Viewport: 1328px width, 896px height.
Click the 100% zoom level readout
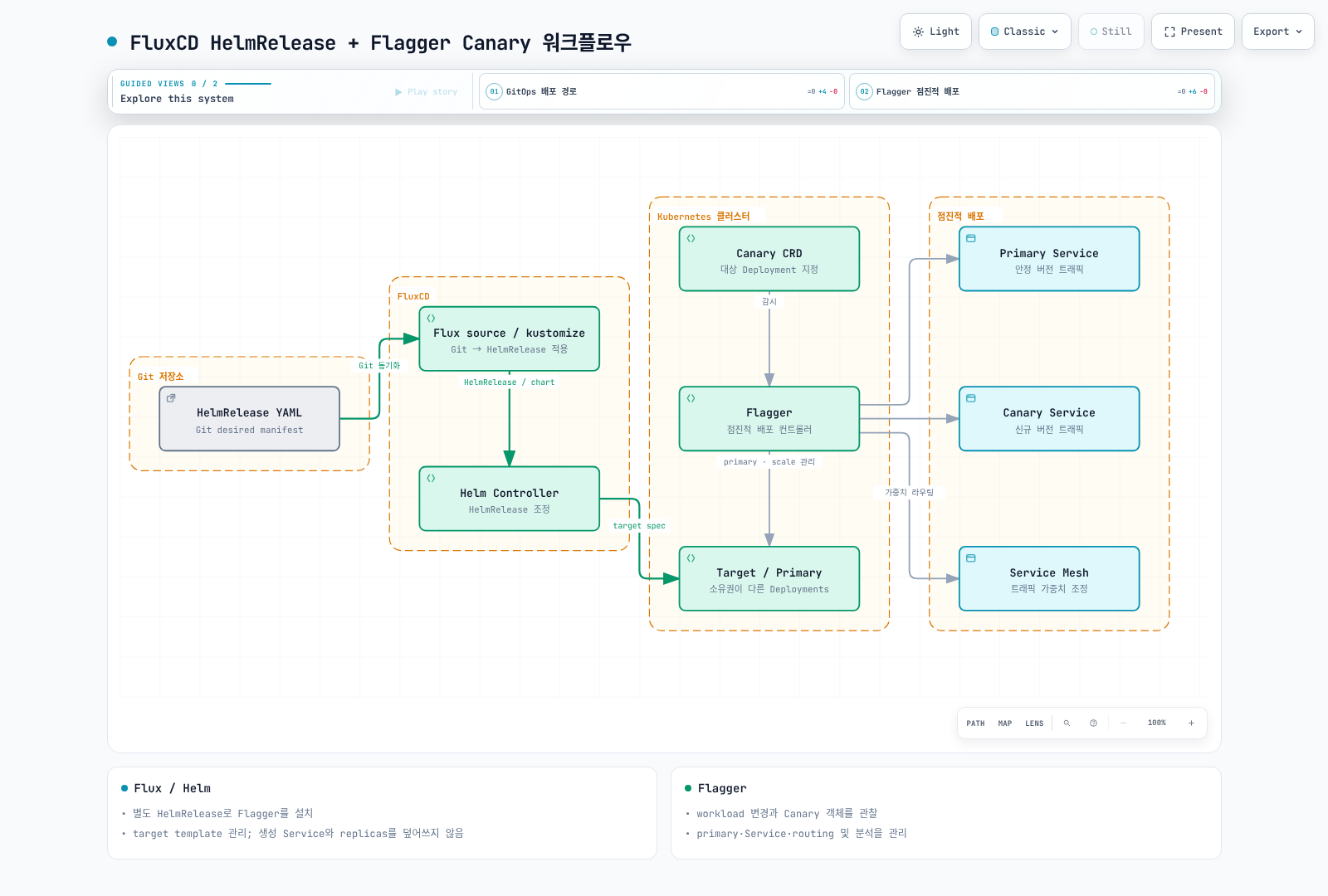tap(1157, 723)
